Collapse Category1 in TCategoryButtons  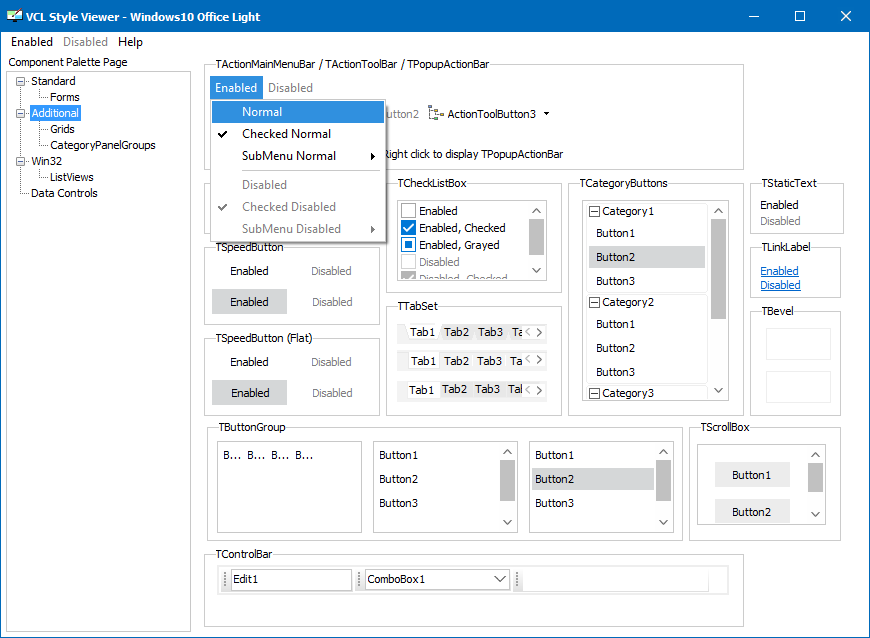point(594,211)
